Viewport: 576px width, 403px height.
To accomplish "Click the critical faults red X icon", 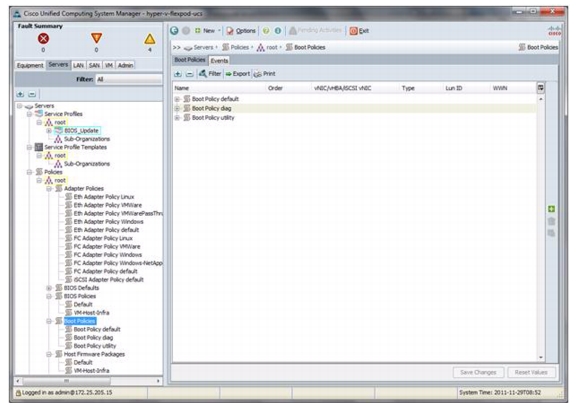I will 43,39.
